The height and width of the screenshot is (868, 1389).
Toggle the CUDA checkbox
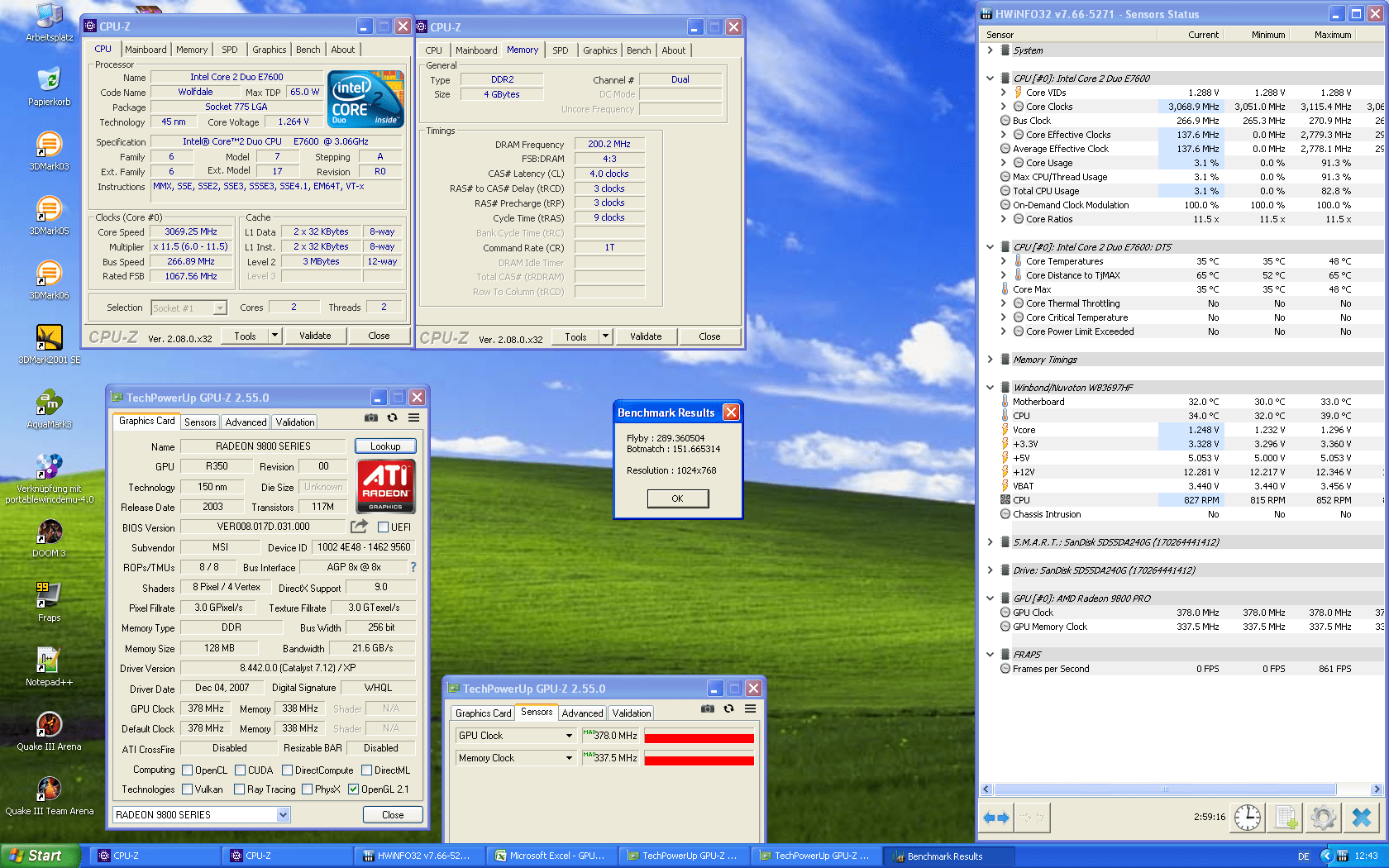point(240,770)
